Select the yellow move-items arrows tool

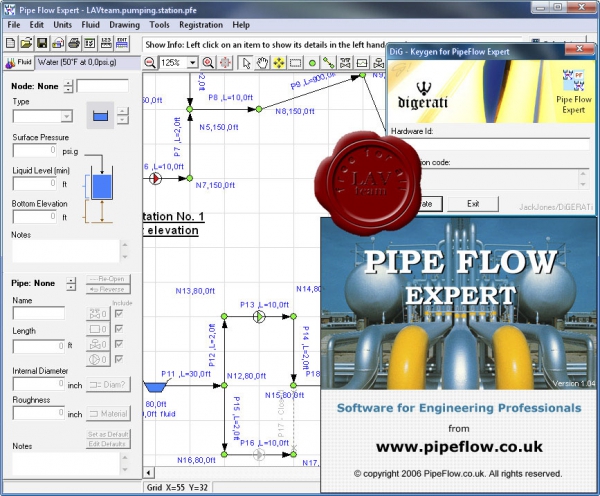point(279,63)
